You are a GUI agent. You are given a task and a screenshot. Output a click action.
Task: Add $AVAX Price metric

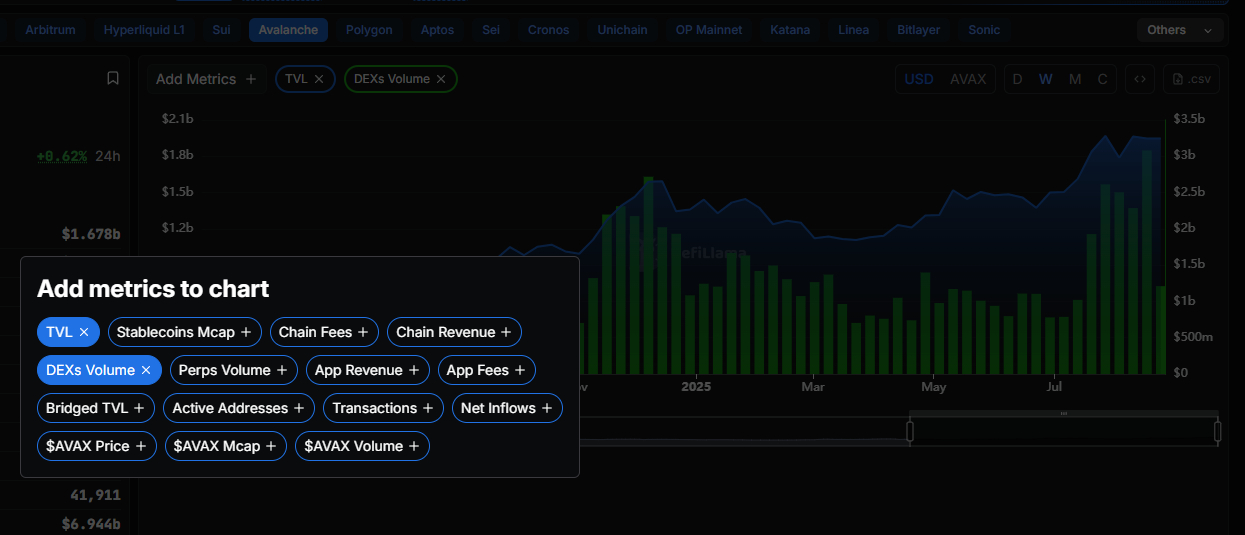97,446
